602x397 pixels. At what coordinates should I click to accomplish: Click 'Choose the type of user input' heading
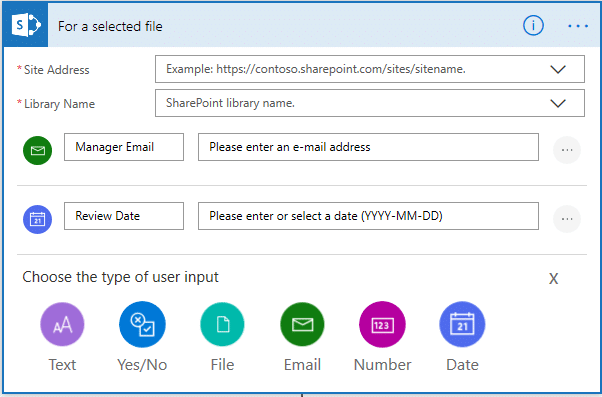coord(121,277)
